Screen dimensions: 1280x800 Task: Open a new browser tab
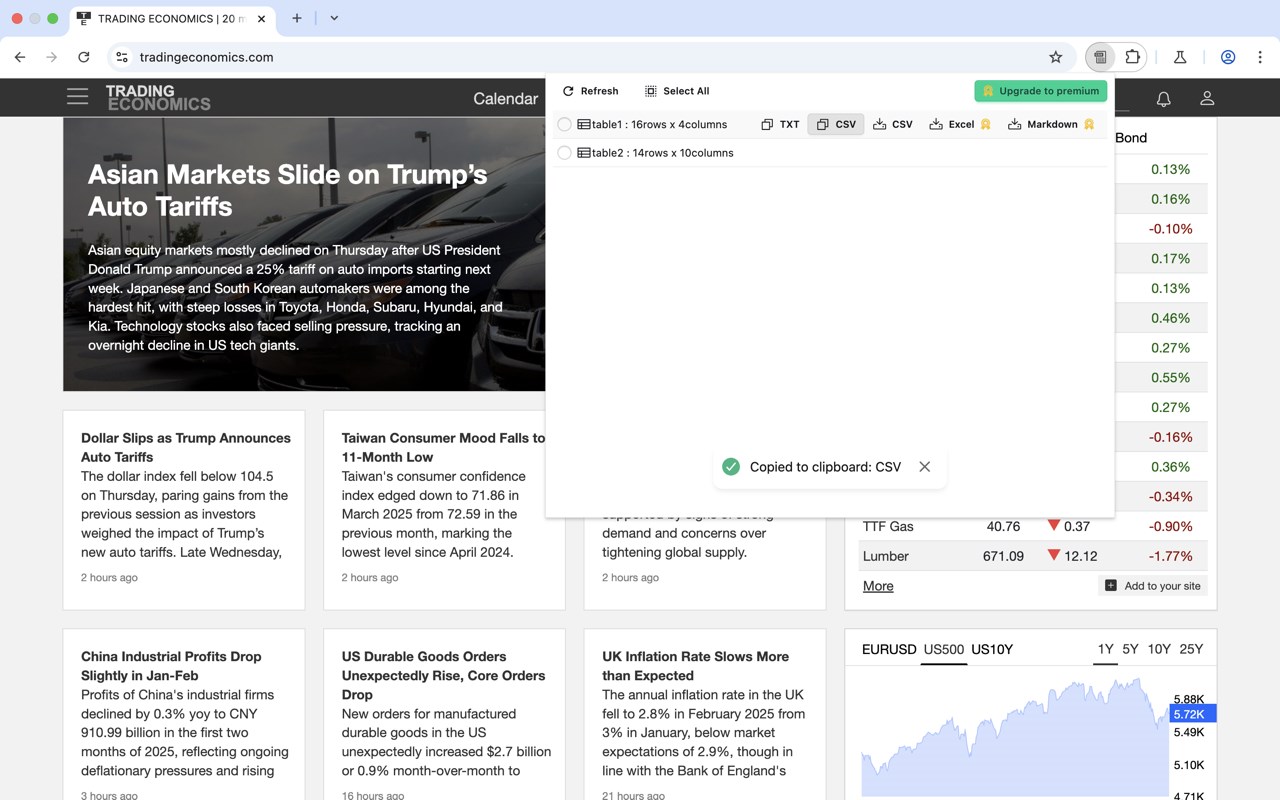tap(297, 18)
